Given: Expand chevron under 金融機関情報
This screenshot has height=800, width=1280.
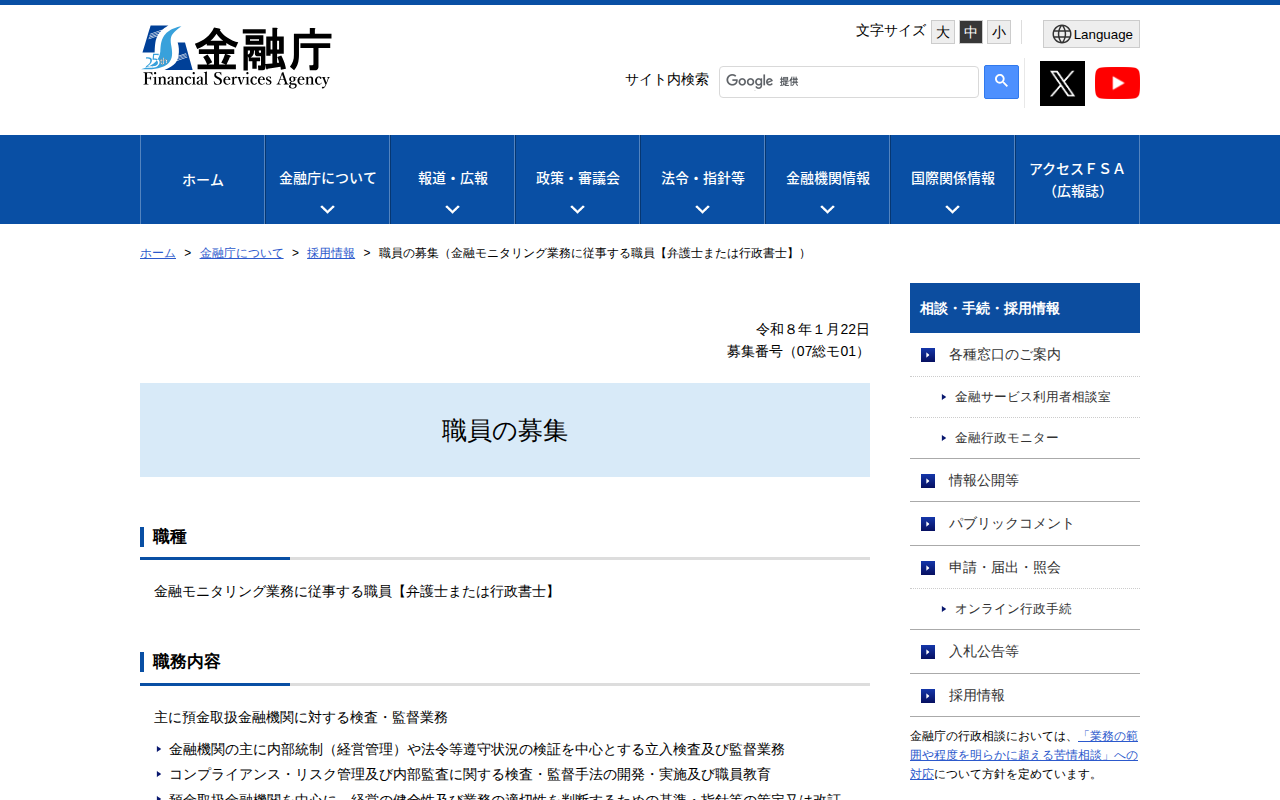Looking at the screenshot, I should pyautogui.click(x=827, y=209).
